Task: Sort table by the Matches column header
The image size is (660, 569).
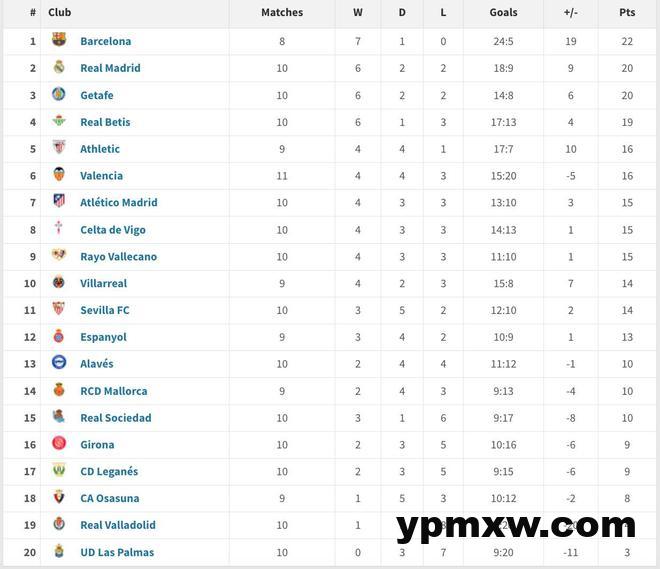Action: click(x=282, y=13)
